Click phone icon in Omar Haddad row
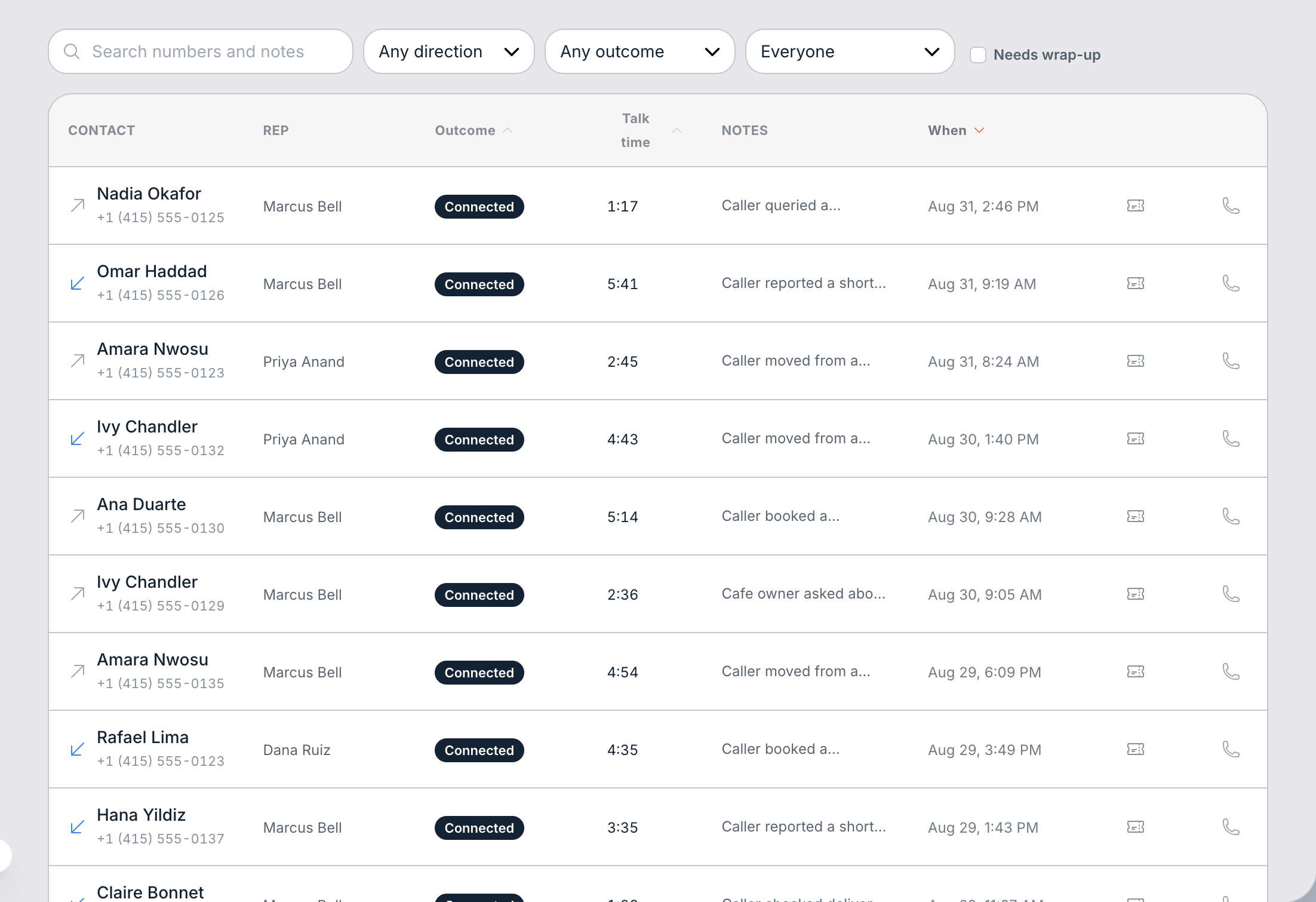Screen dimensions: 1316x902 click(x=1231, y=283)
